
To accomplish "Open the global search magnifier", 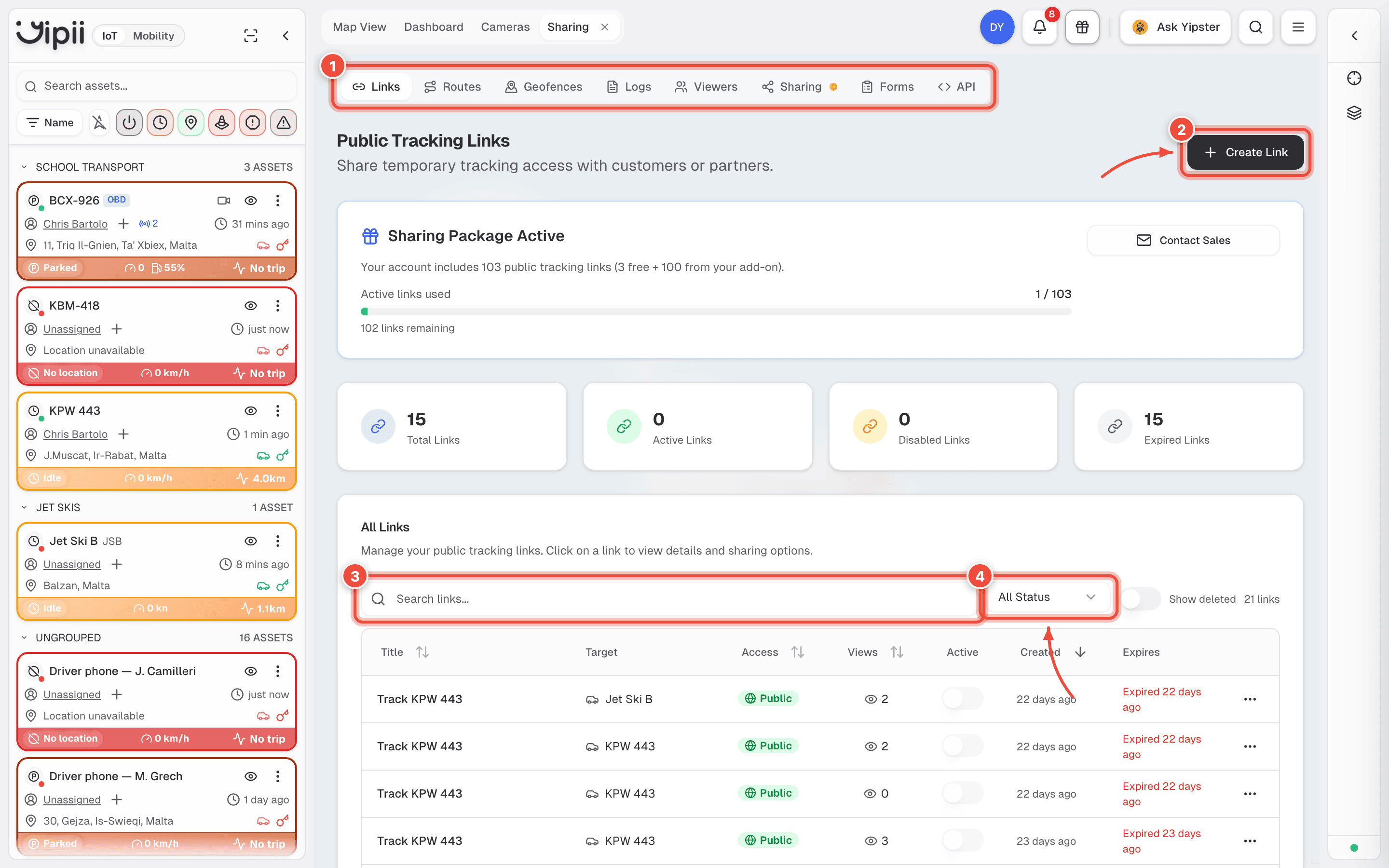I will [1255, 27].
